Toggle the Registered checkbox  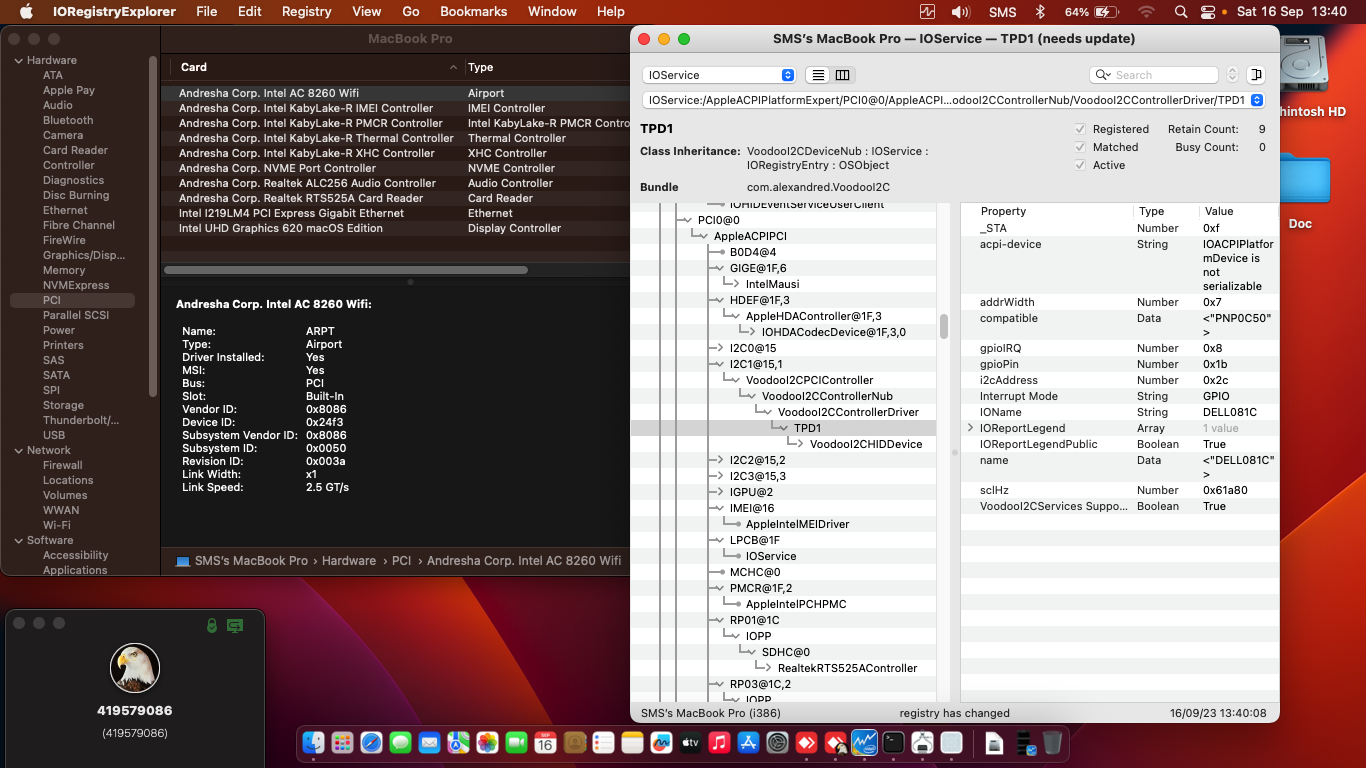point(1080,129)
